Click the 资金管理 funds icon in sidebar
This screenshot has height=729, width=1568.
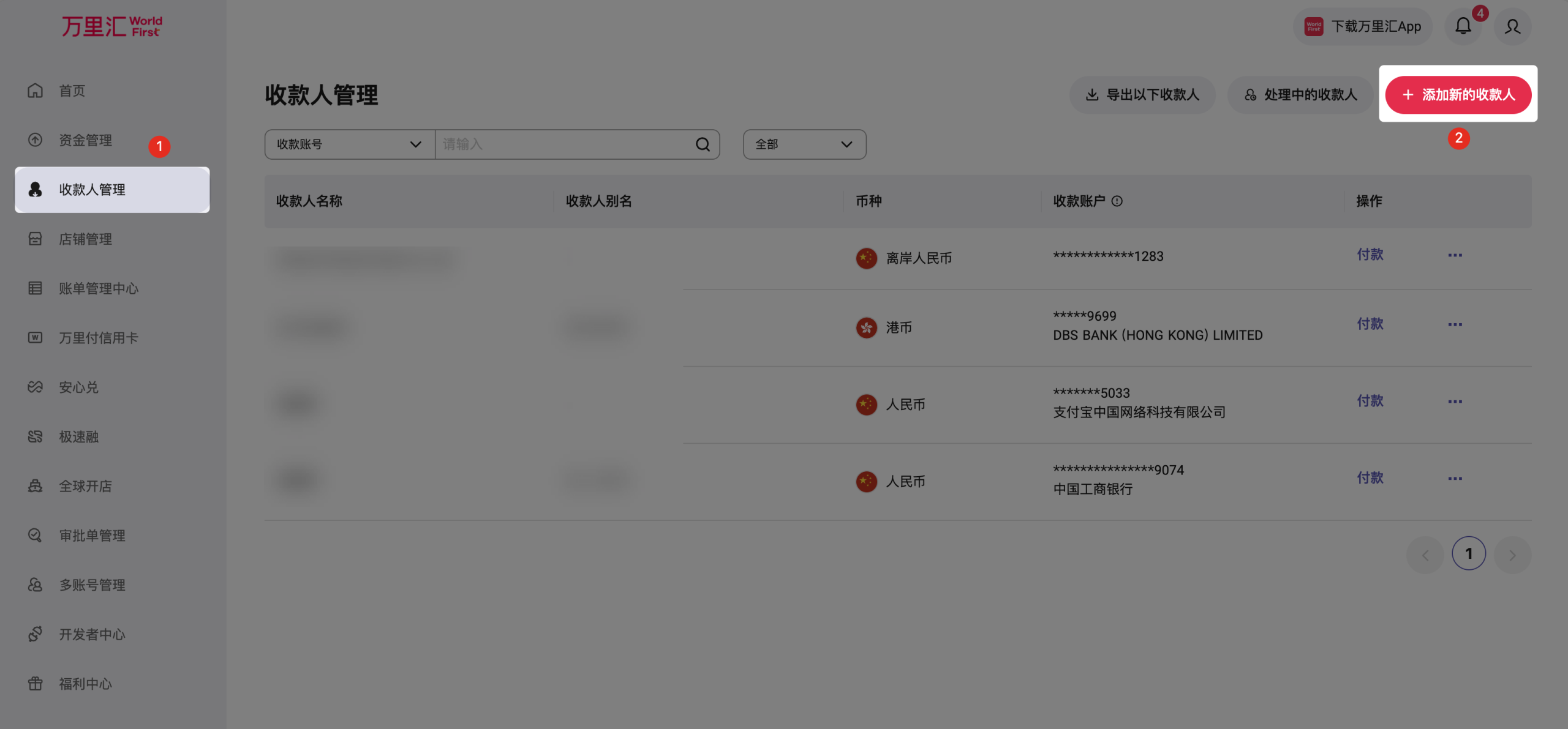pyautogui.click(x=35, y=140)
